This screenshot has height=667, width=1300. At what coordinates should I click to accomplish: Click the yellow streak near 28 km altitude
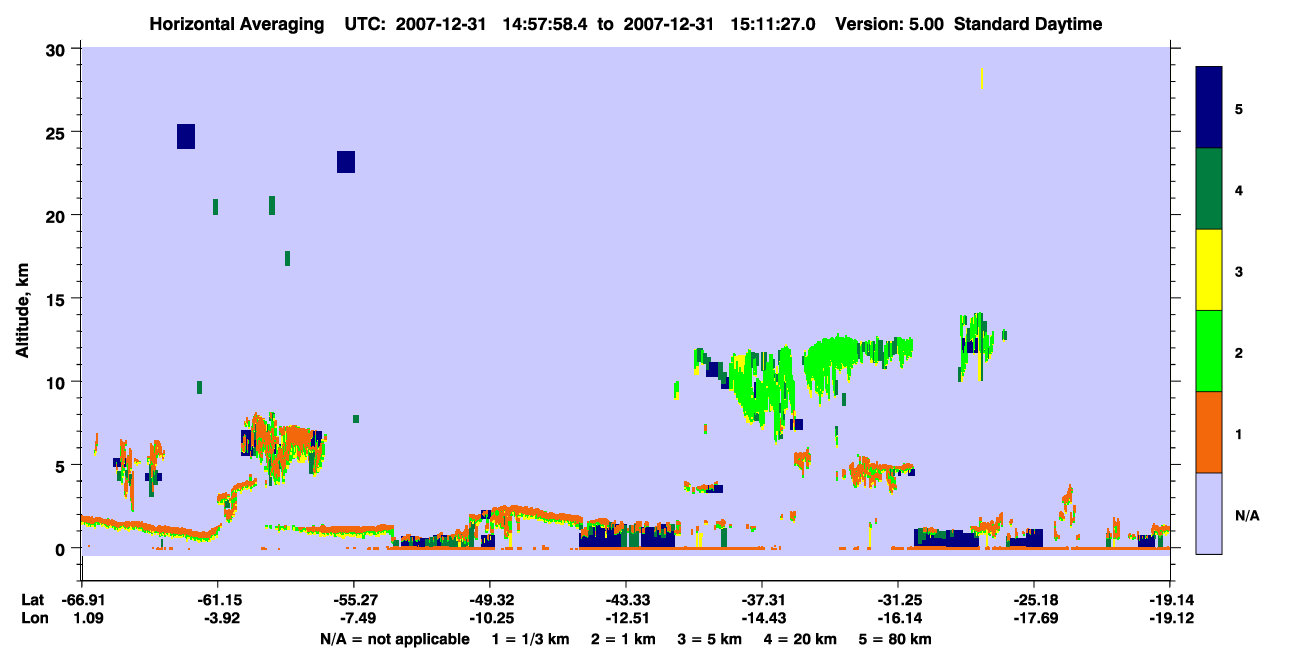[982, 78]
